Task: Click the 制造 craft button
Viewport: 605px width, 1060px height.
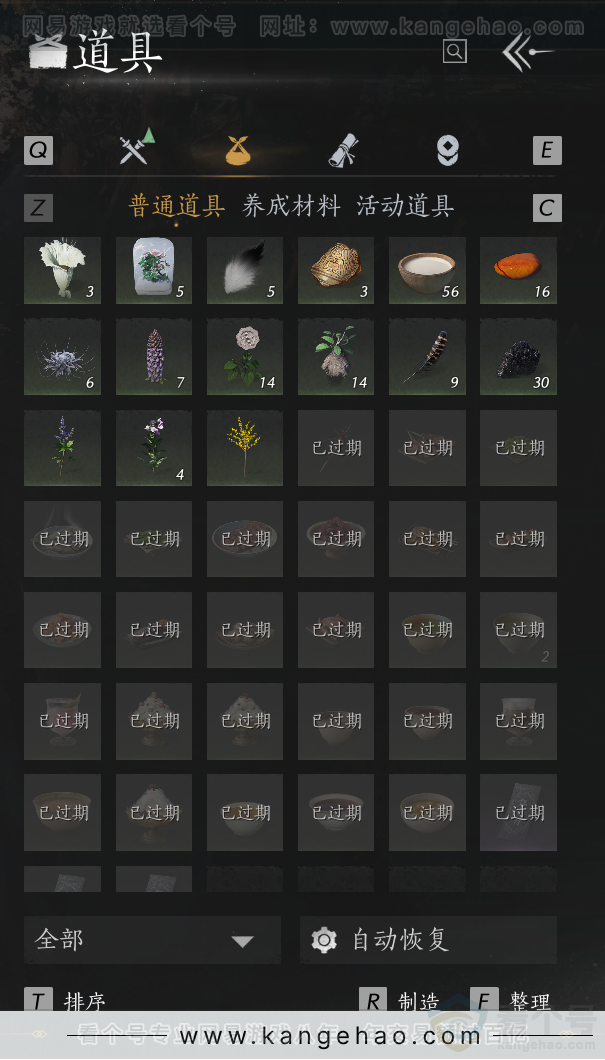Action: coord(400,1000)
